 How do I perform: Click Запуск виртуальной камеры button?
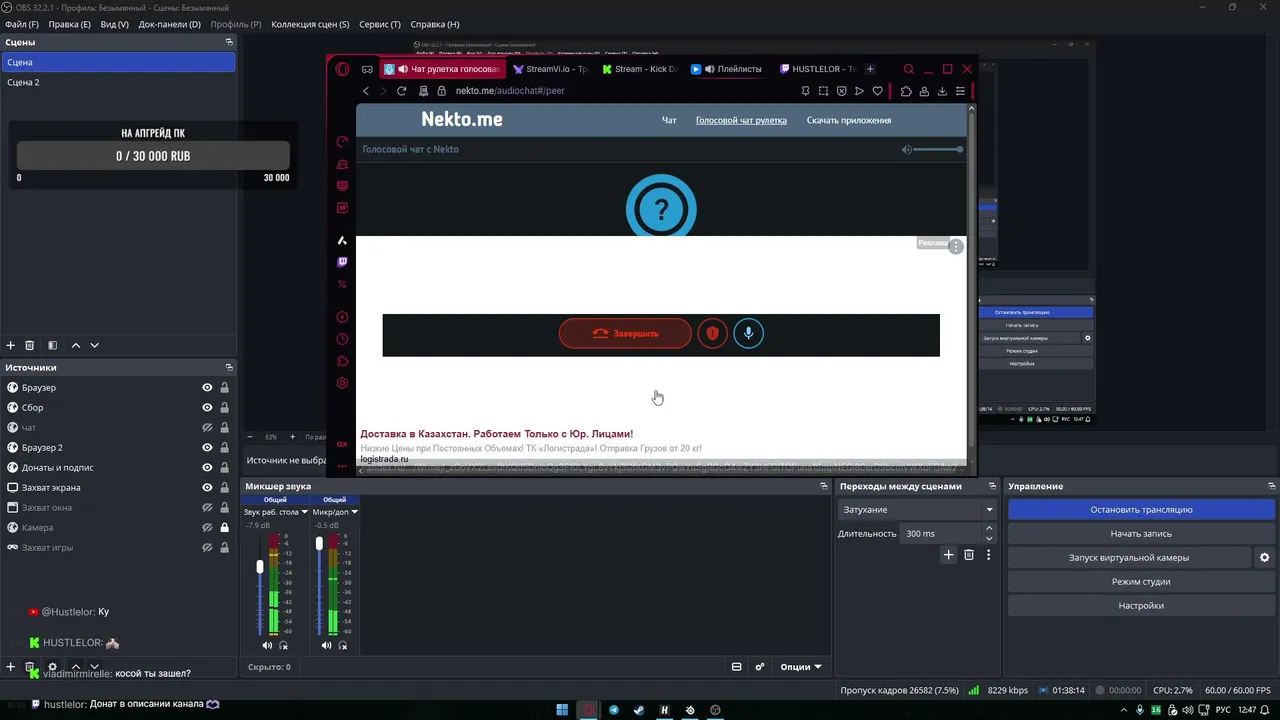tap(1129, 558)
